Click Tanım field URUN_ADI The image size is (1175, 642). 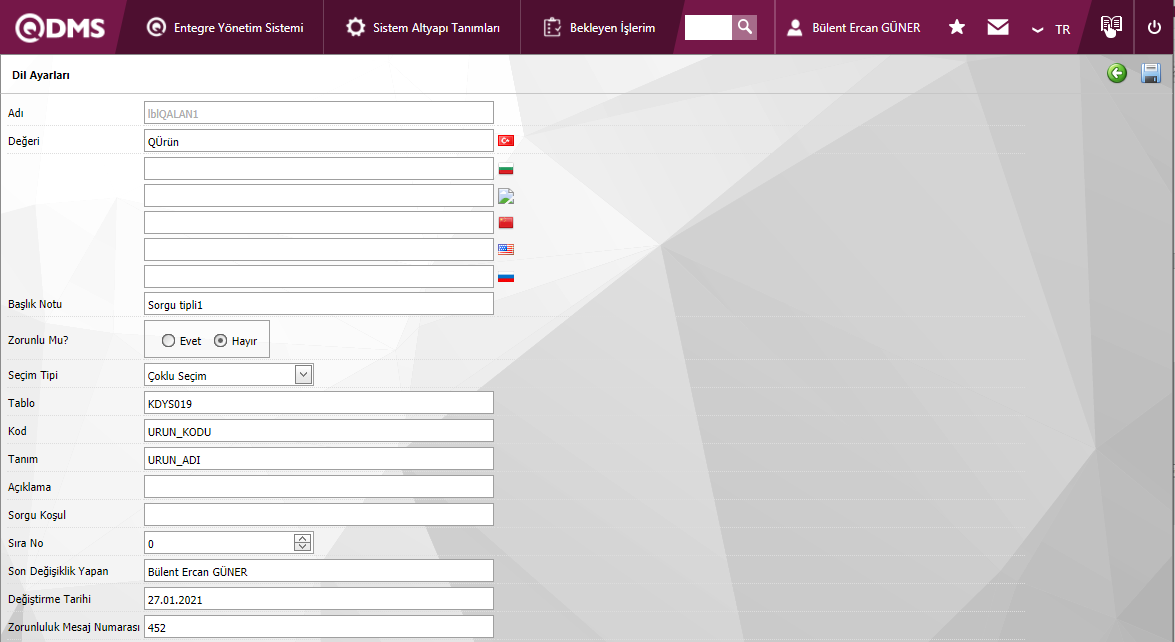point(318,459)
